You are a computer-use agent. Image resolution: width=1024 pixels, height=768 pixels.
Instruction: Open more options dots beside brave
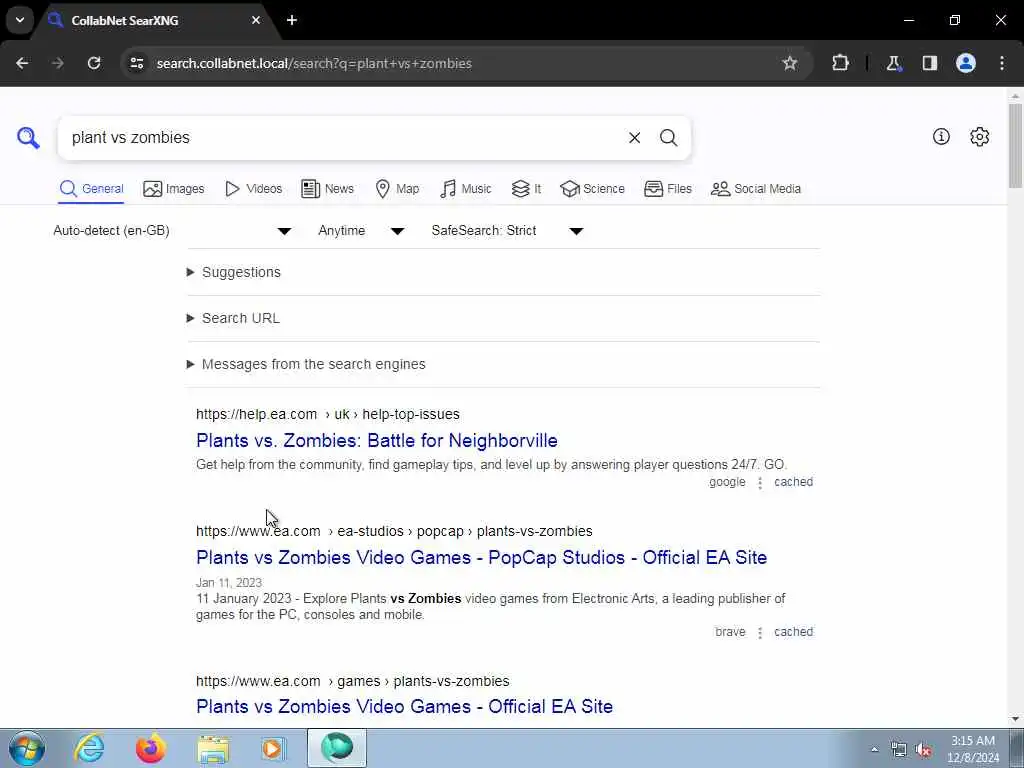point(760,632)
